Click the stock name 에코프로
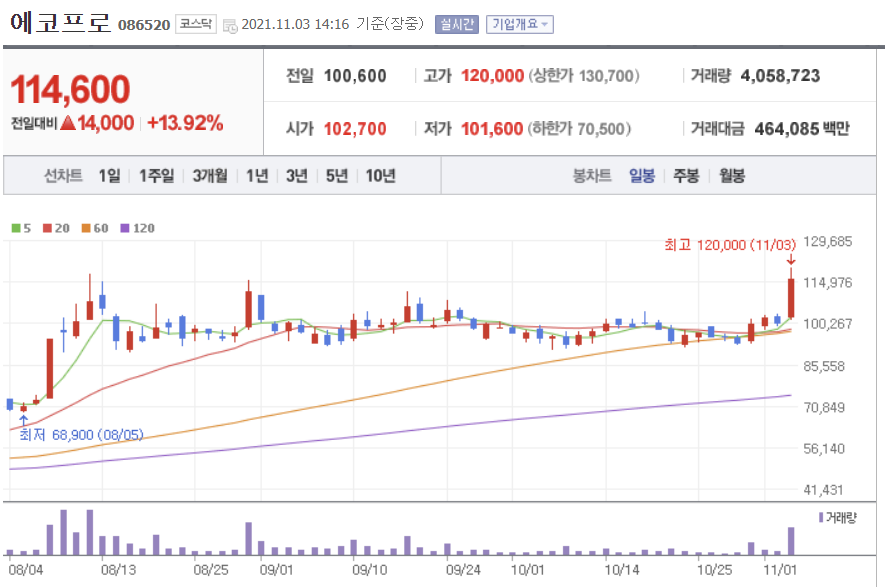 click(60, 23)
